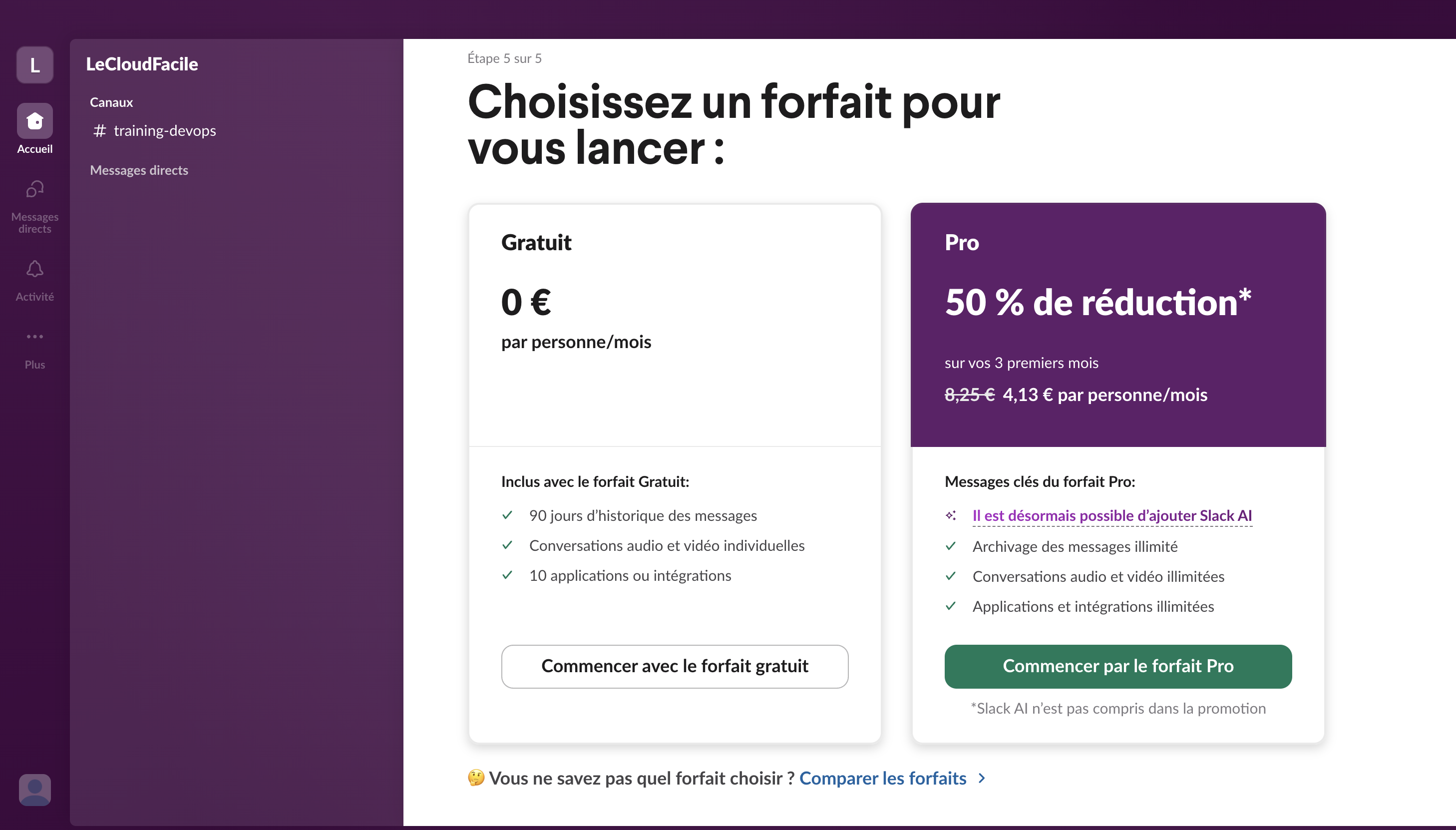Click the chevron after Comparer les forfaits
1456x830 pixels.
click(x=982, y=779)
